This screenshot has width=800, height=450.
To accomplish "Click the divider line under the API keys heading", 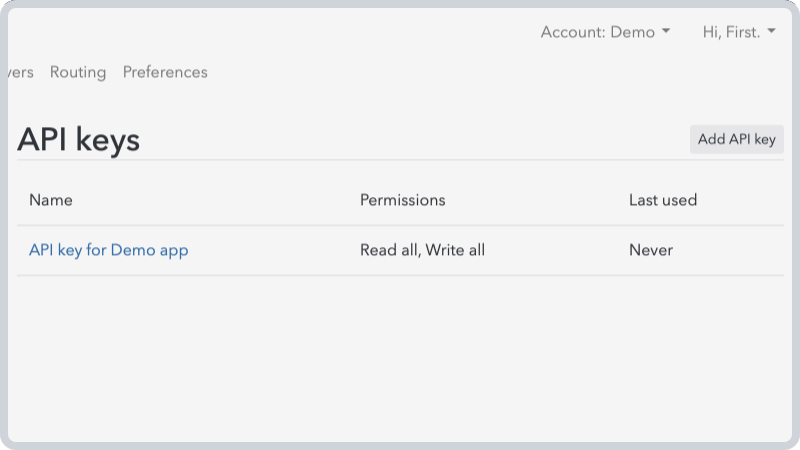I will [400, 160].
